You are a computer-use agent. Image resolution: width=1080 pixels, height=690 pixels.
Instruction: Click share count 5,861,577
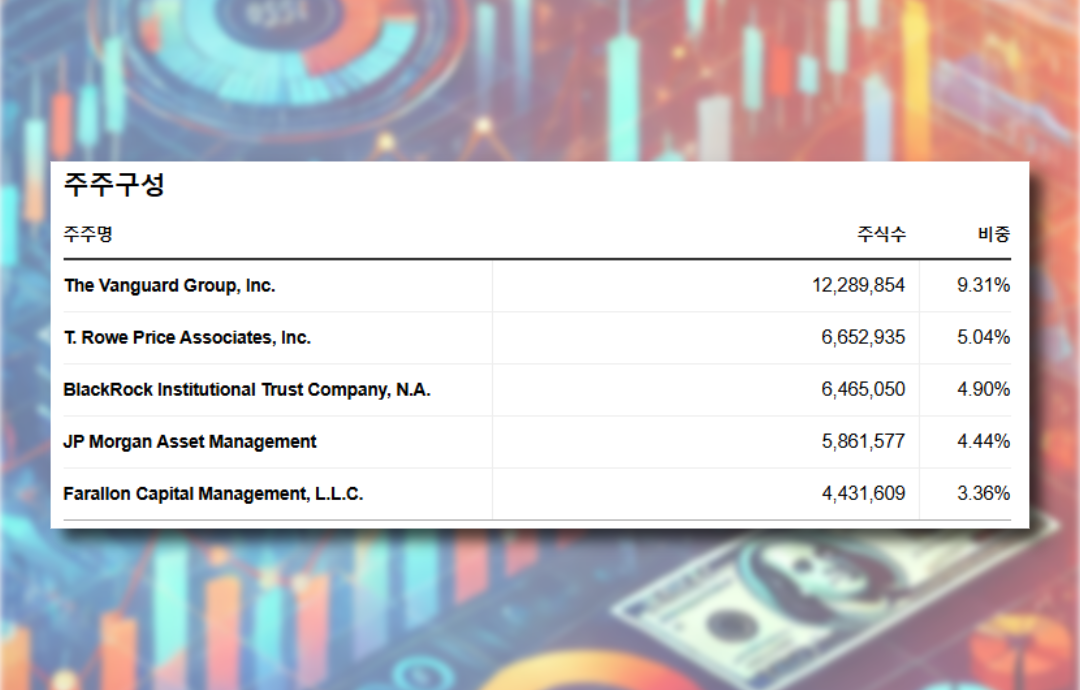tap(863, 441)
